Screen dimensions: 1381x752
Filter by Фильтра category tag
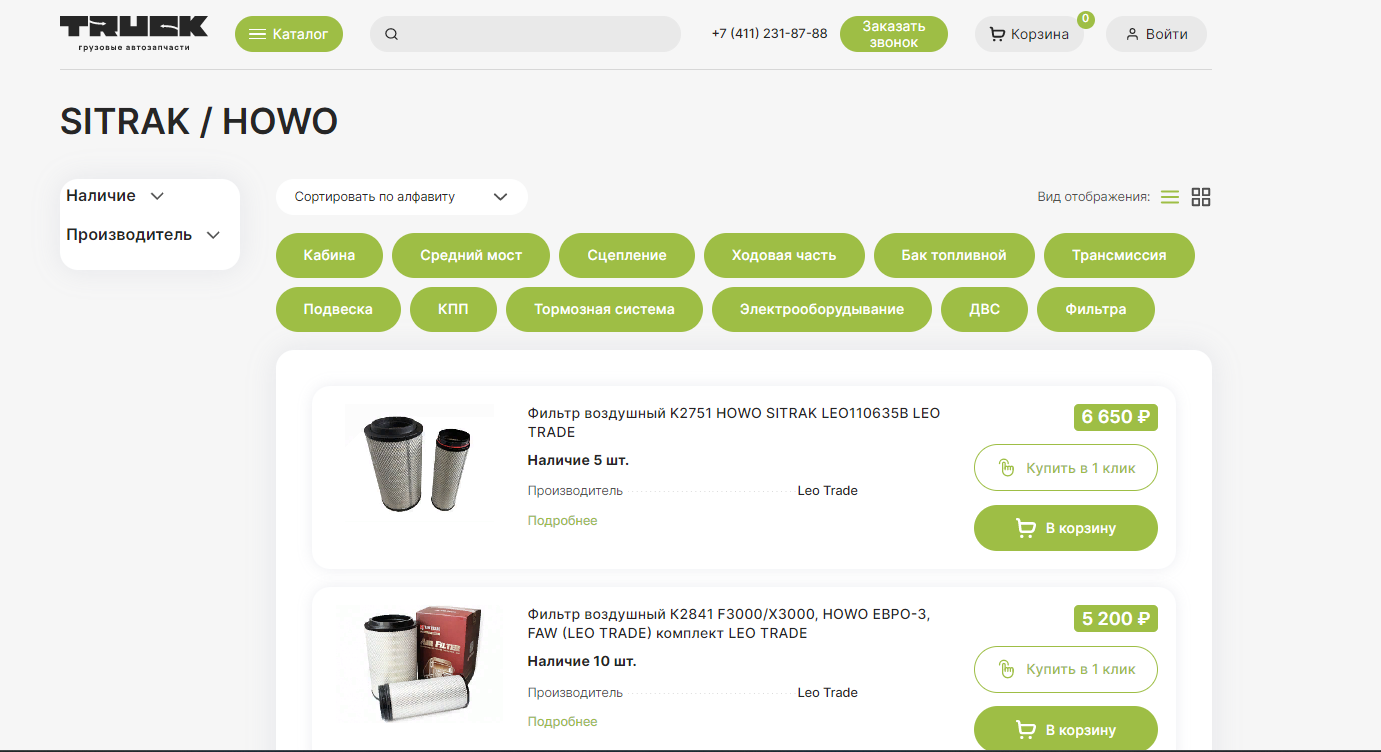click(x=1095, y=309)
